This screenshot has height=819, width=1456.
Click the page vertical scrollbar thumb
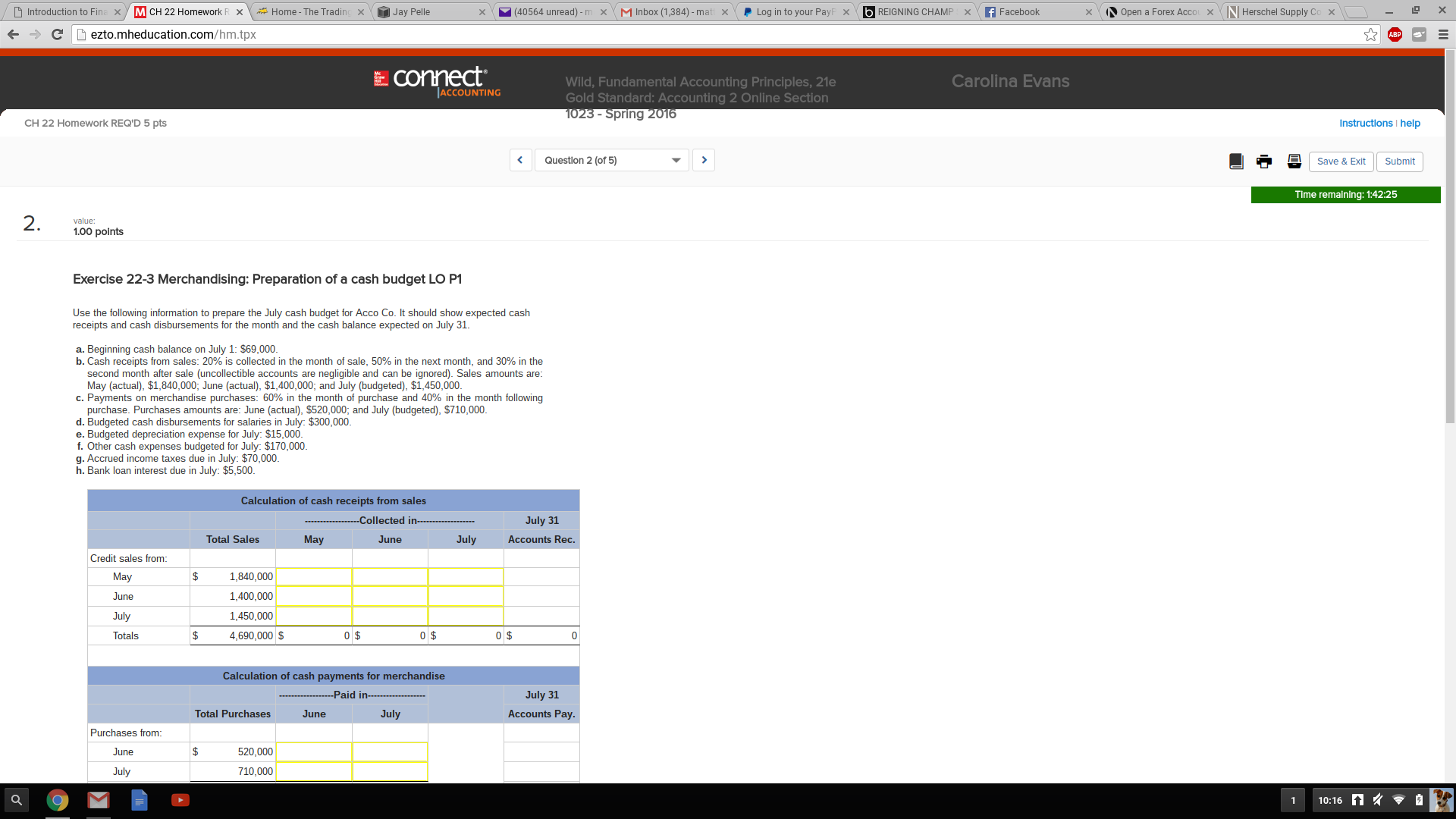pyautogui.click(x=1450, y=235)
